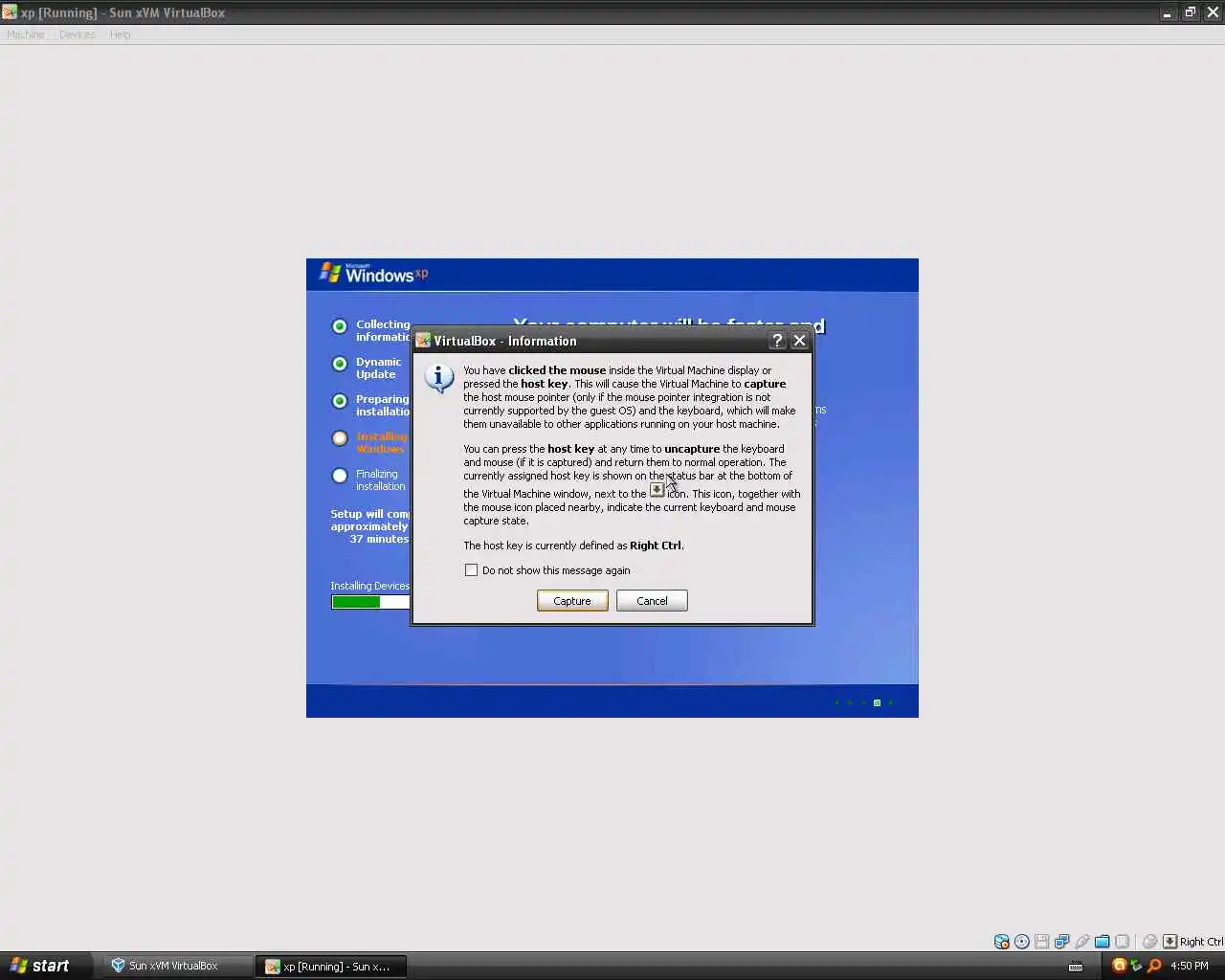This screenshot has height=980, width=1225.
Task: Click the Dynamic Update step indicator
Action: tap(340, 364)
